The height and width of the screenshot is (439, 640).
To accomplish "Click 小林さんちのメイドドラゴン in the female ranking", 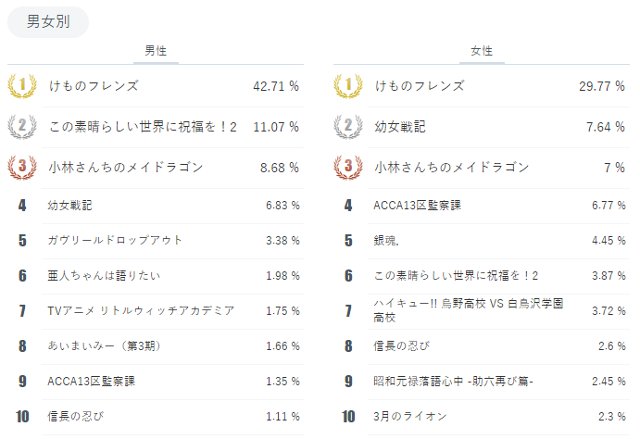I will coord(451,167).
